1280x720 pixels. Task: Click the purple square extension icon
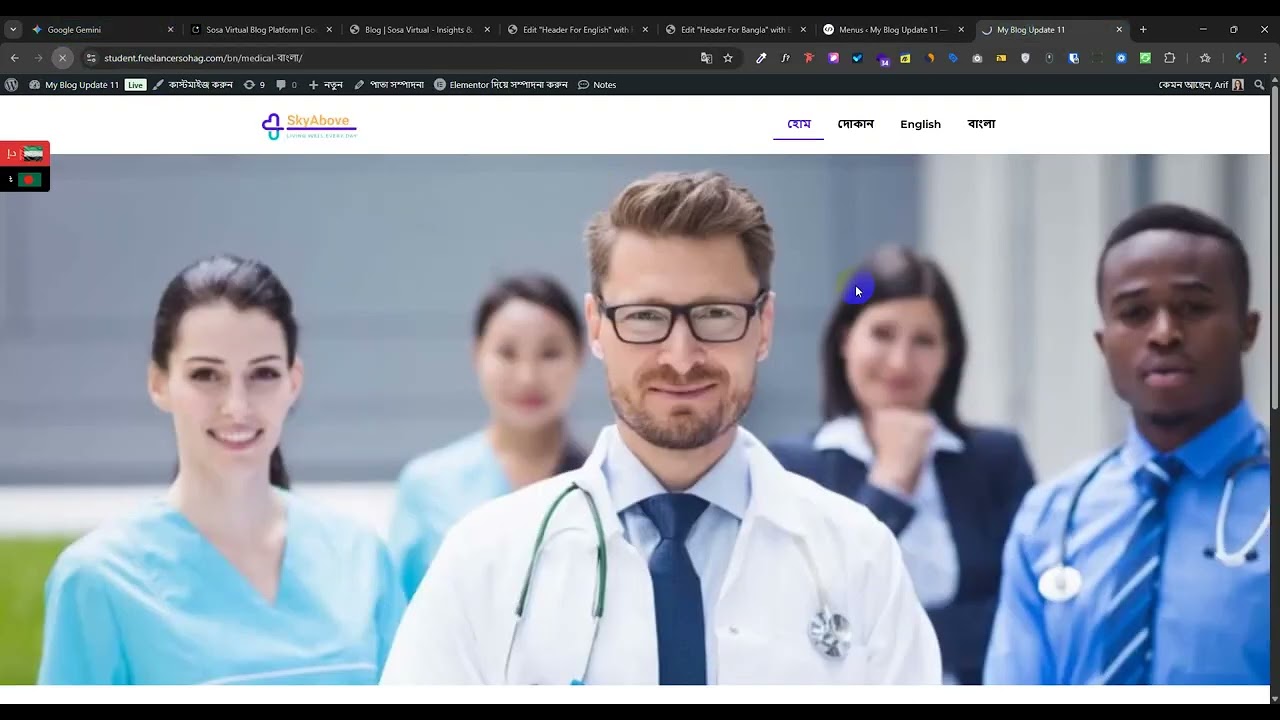click(x=833, y=58)
